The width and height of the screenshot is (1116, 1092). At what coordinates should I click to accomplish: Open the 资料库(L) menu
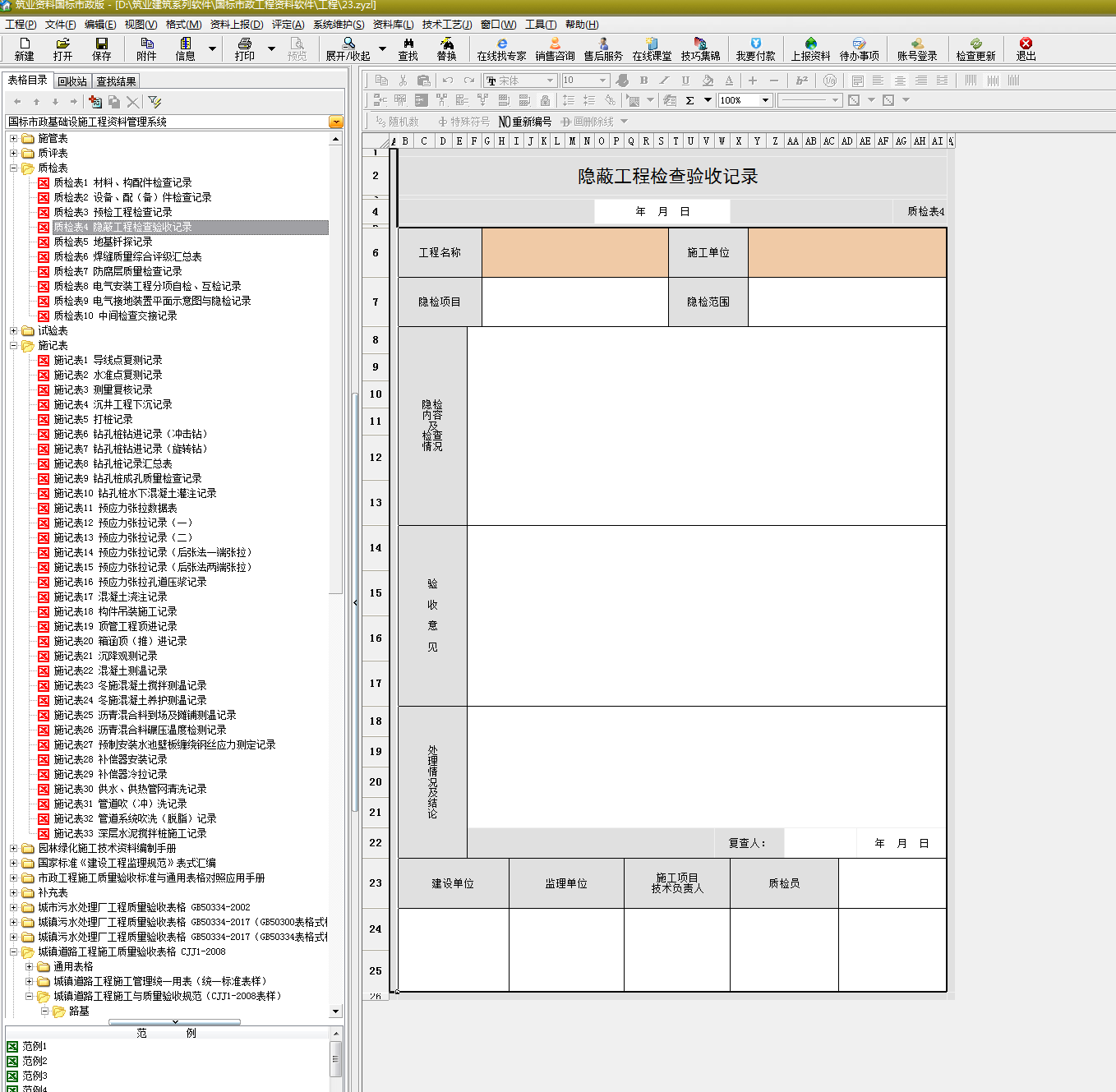(393, 25)
